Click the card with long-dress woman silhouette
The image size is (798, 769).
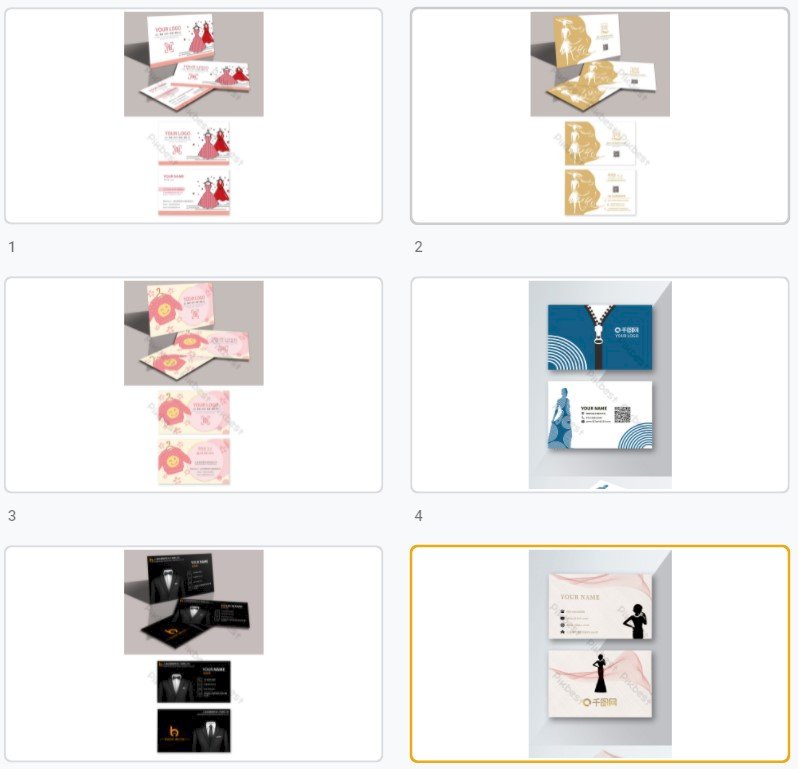(x=600, y=683)
